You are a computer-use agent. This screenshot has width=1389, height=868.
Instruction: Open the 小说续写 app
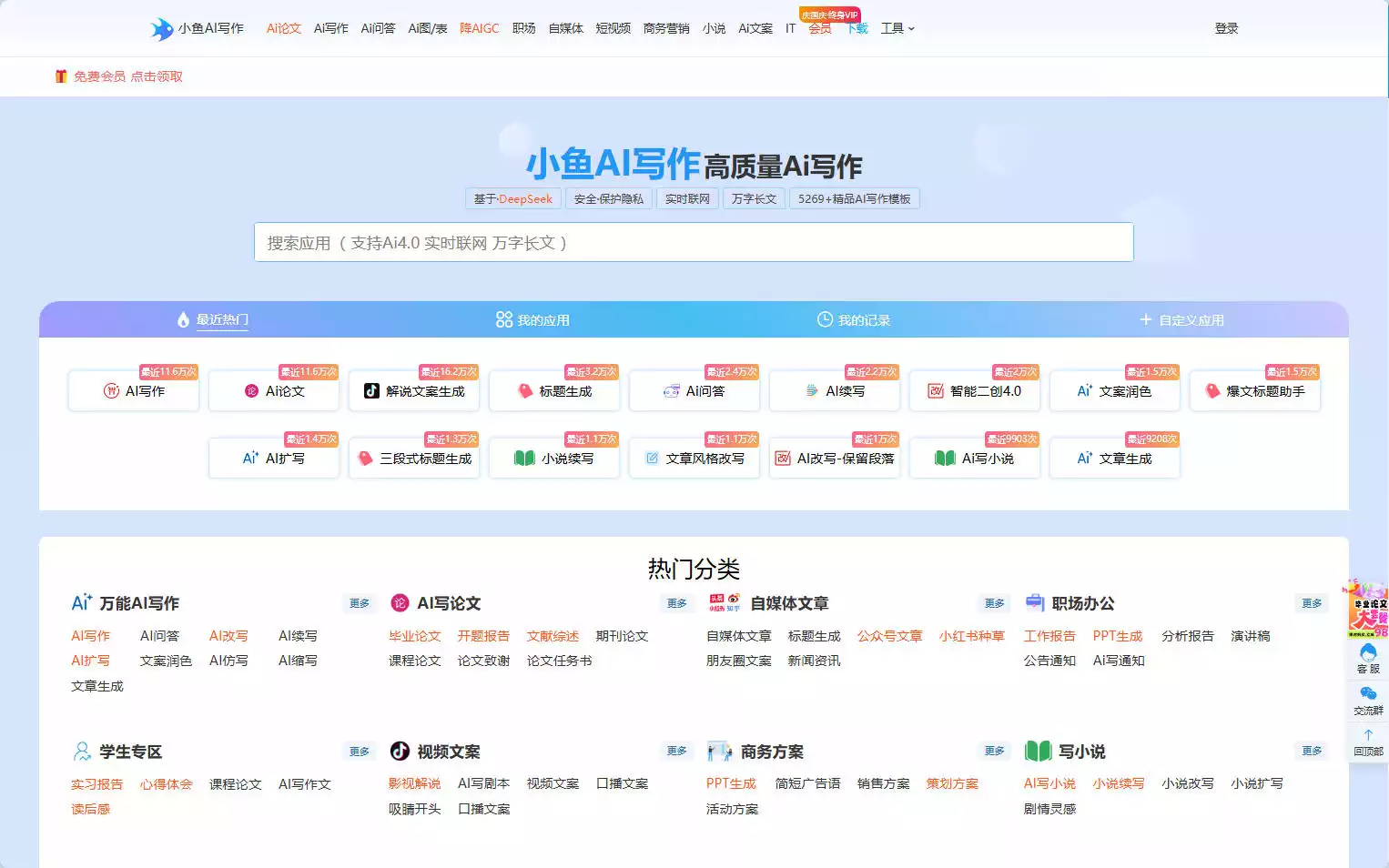pyautogui.click(x=554, y=458)
